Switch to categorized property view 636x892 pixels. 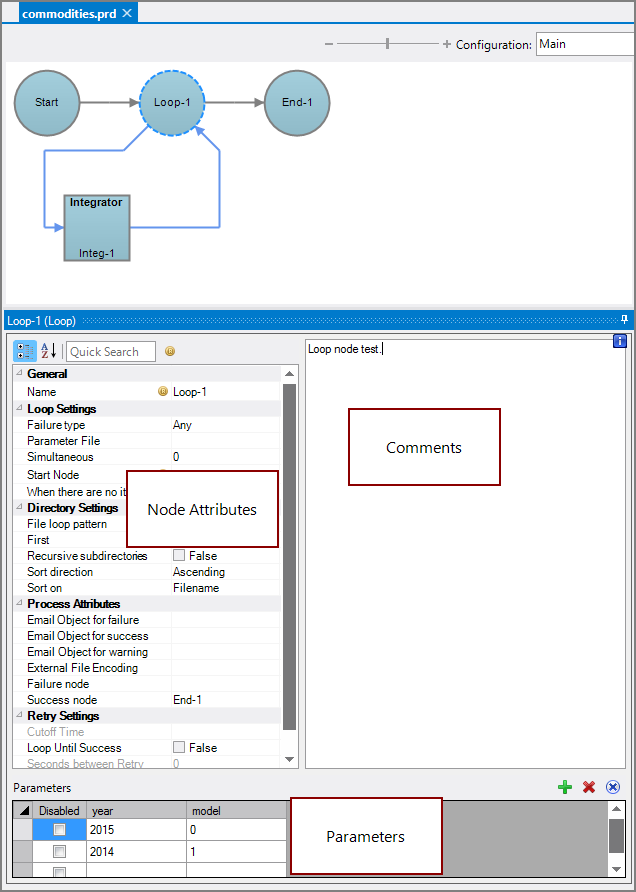24,352
